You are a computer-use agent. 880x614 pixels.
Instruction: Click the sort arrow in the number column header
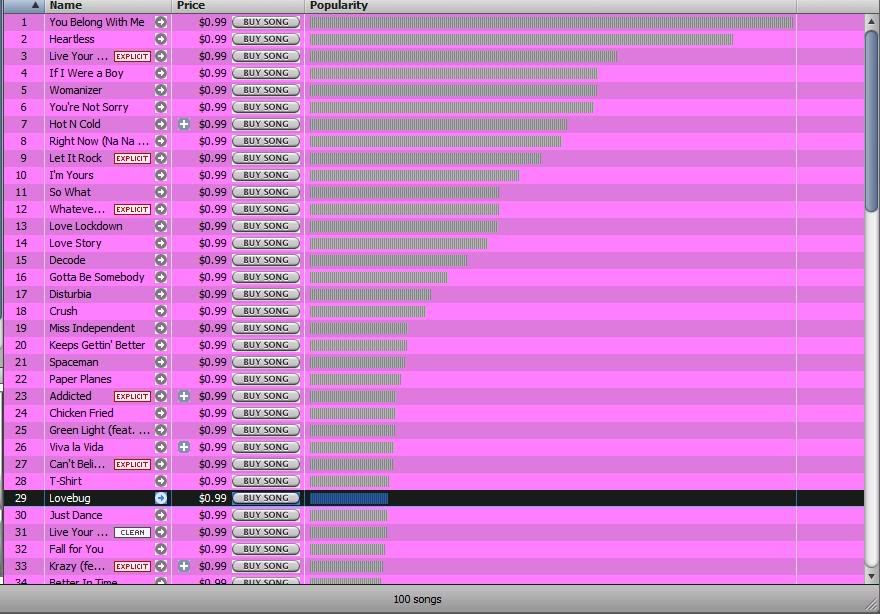point(35,6)
